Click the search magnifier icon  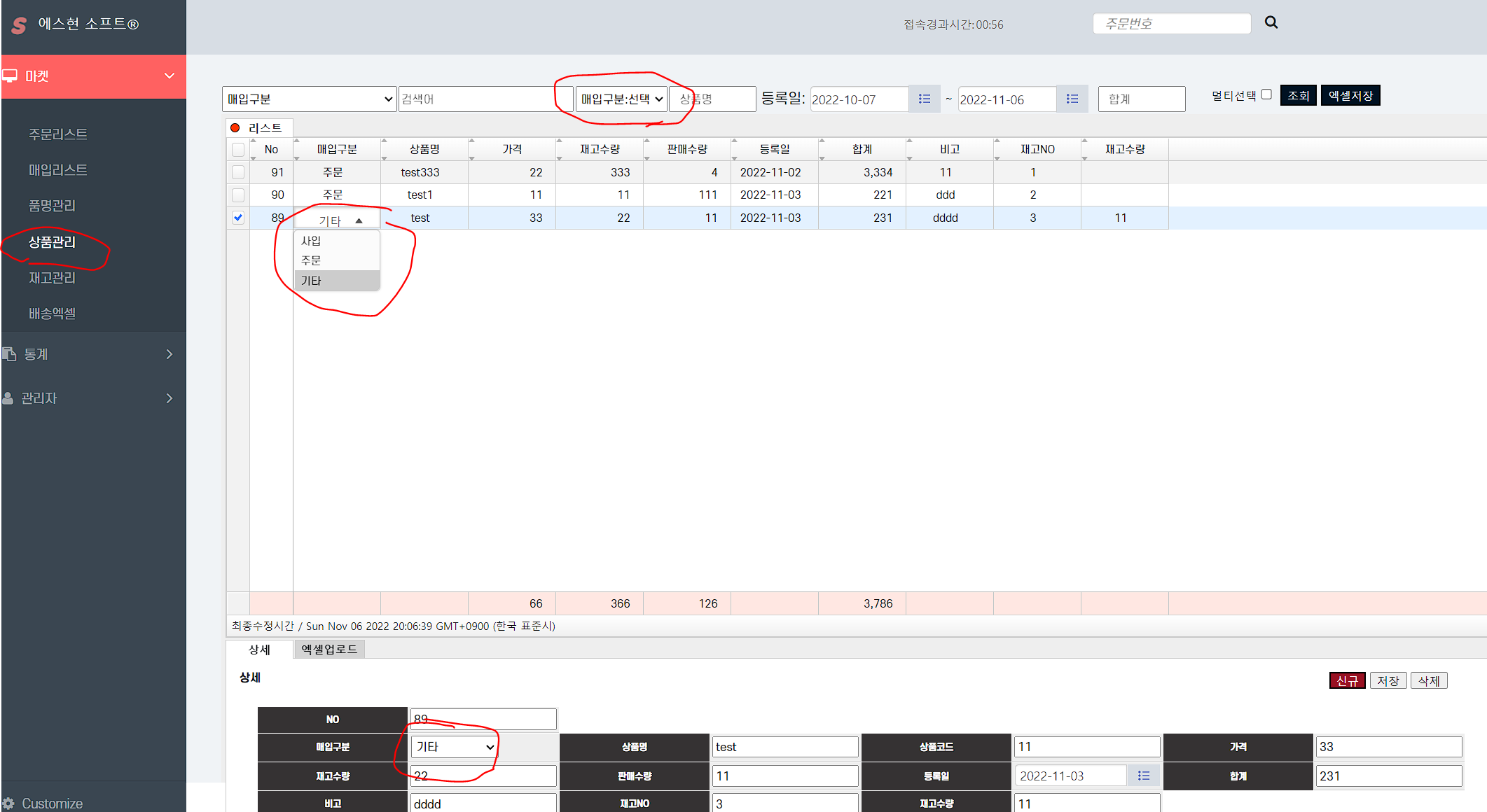[1271, 23]
